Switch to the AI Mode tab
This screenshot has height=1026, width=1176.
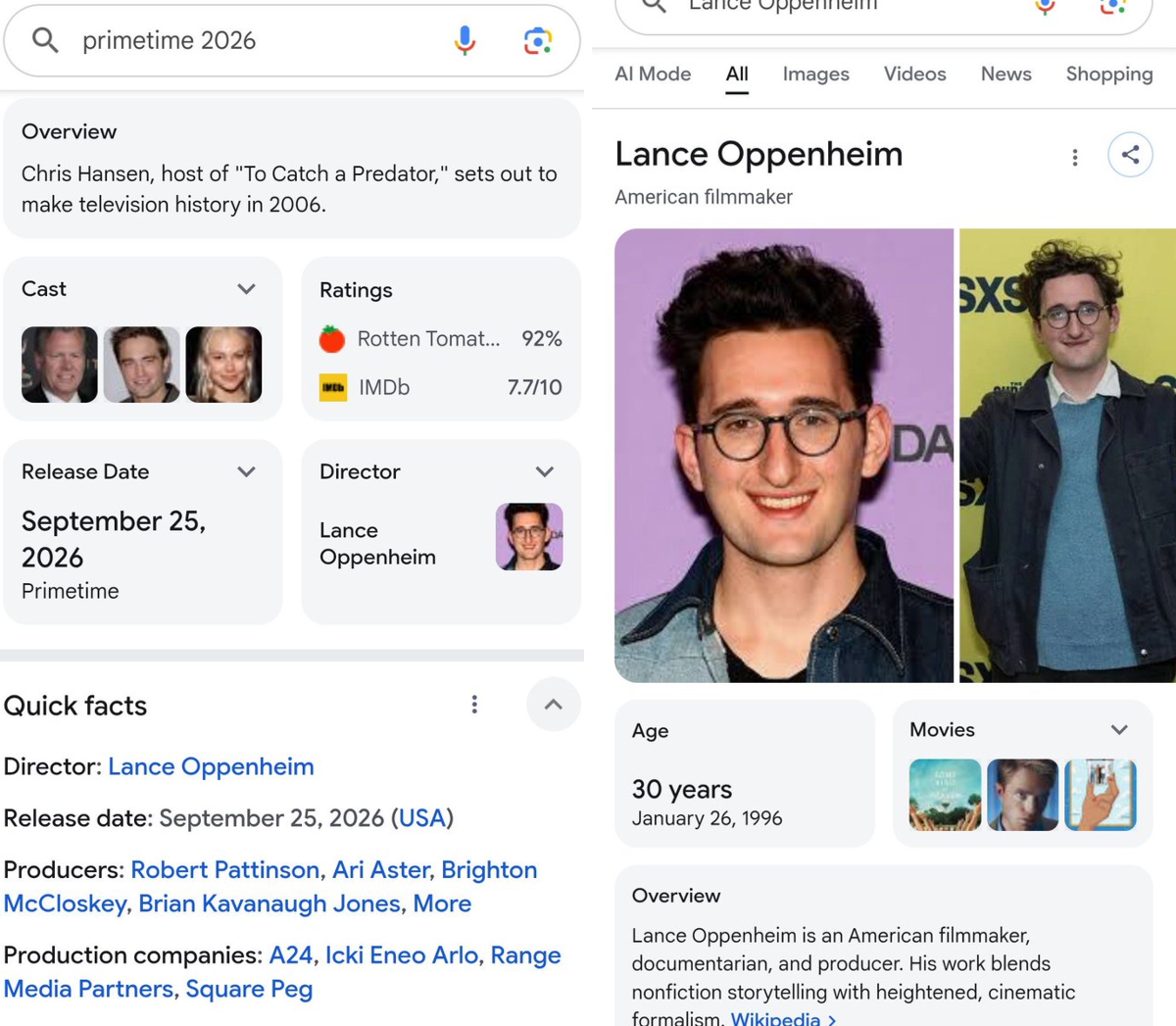[653, 73]
